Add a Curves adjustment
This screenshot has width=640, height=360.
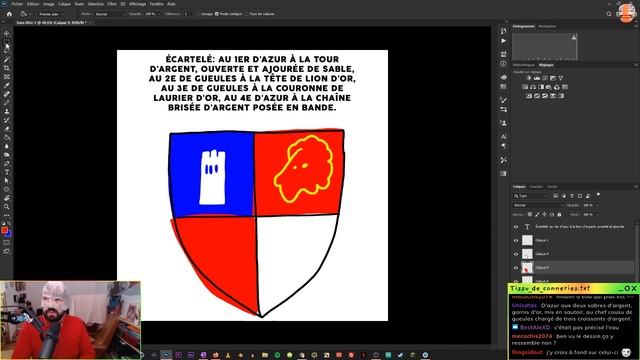click(x=545, y=78)
